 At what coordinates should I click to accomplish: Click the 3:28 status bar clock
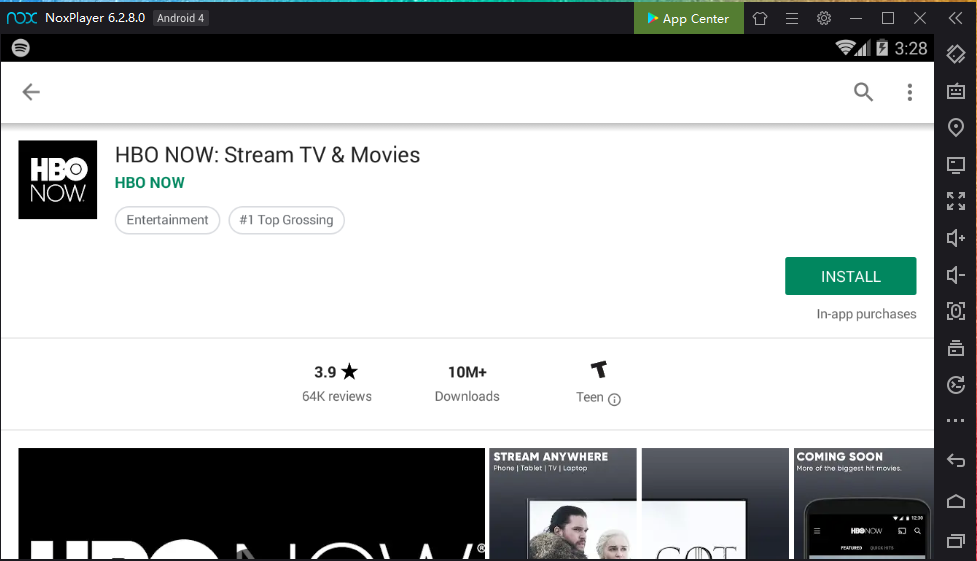[911, 49]
